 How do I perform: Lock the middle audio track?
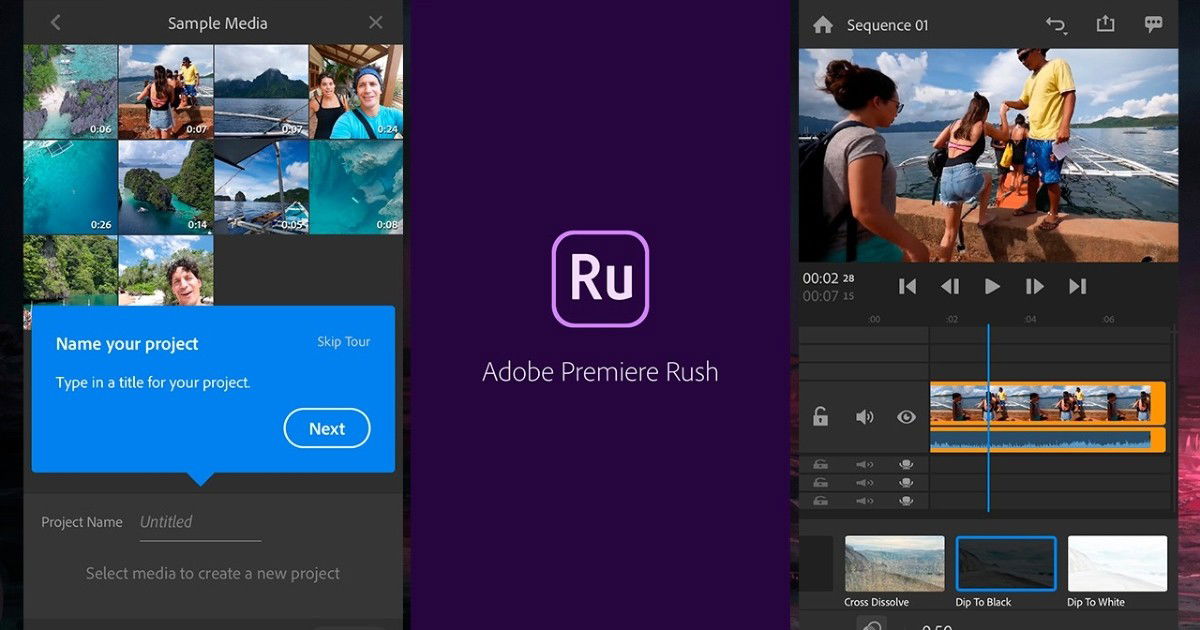pos(820,482)
